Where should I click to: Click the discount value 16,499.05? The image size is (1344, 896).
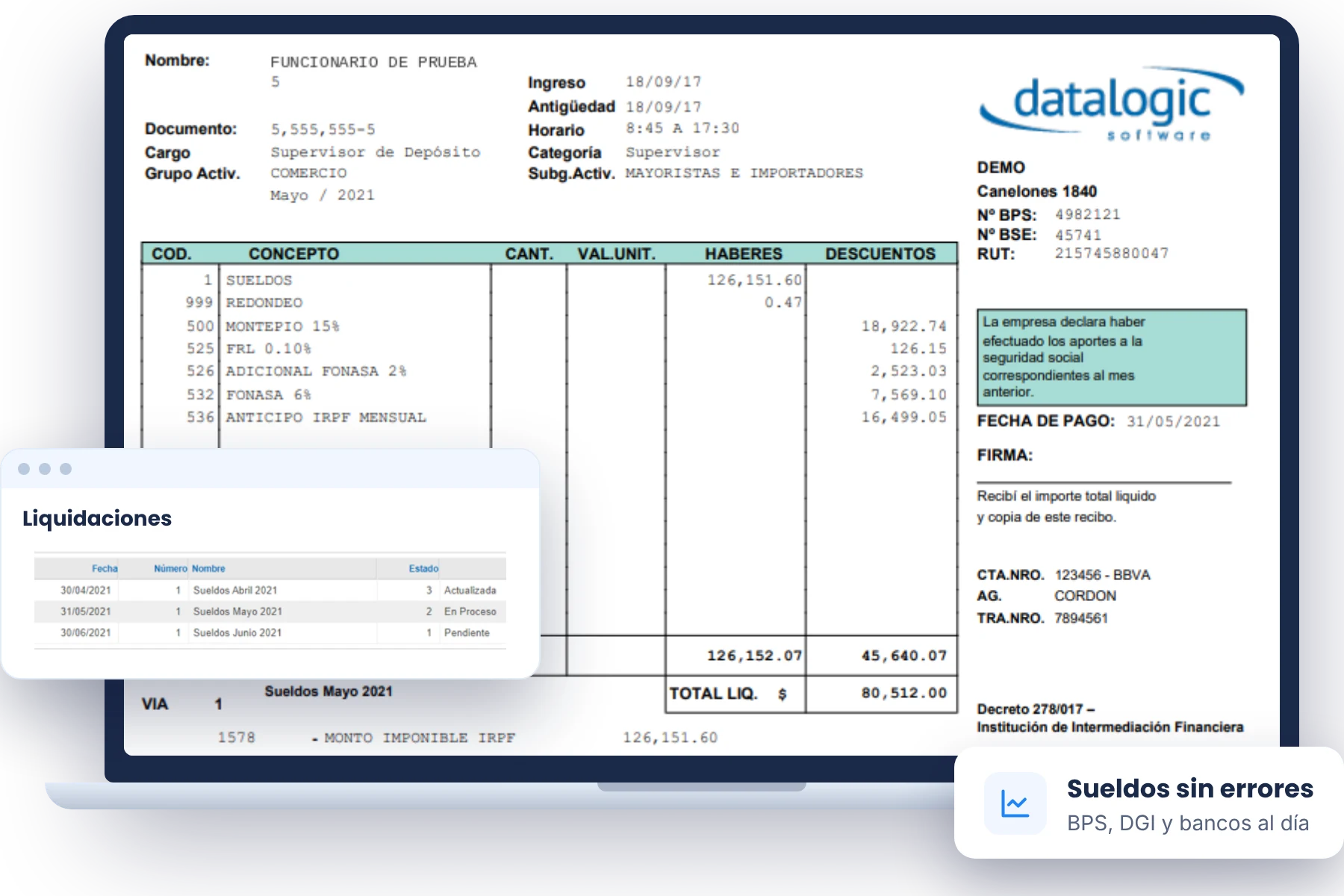coord(903,417)
